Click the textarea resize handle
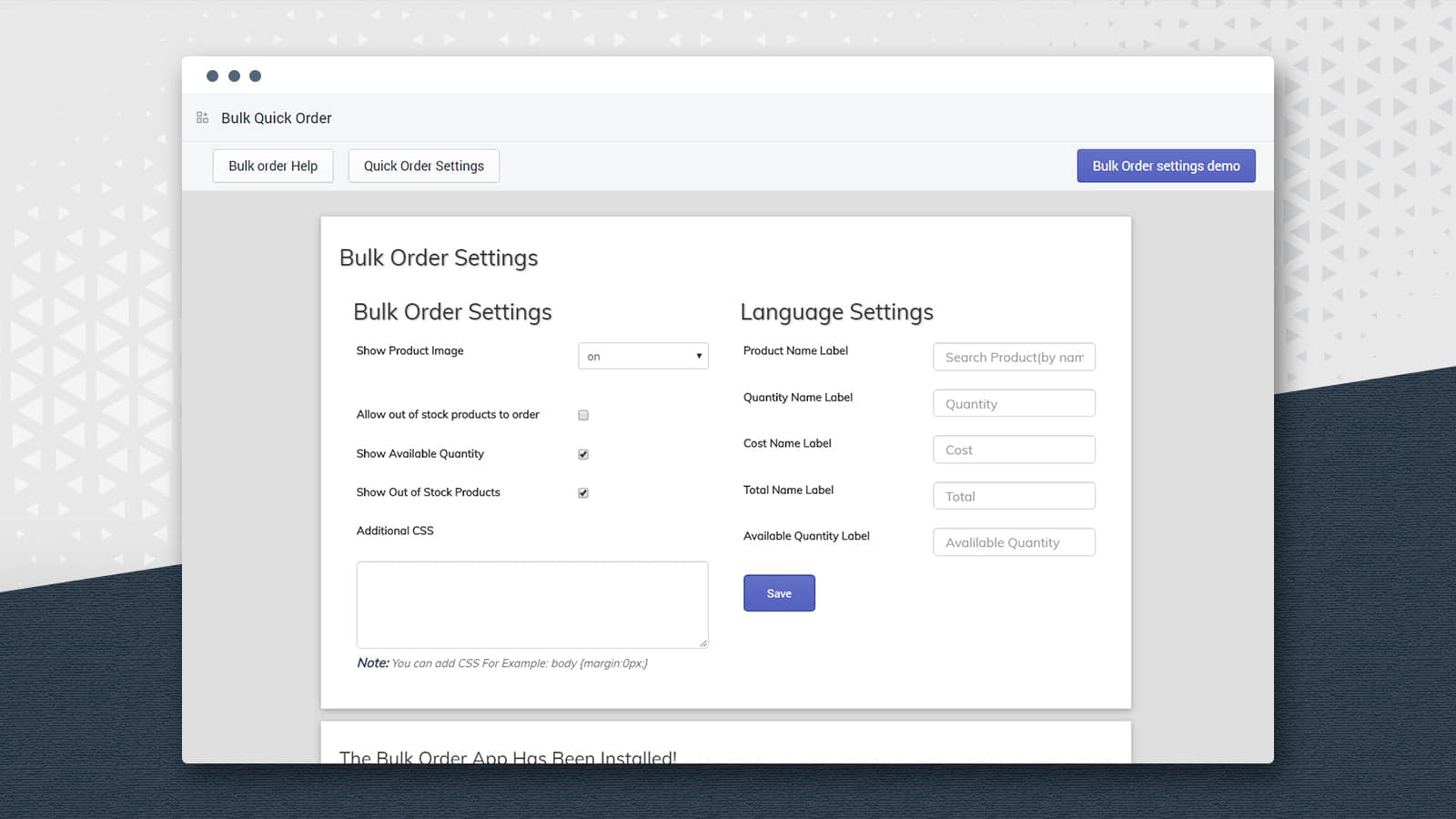The height and width of the screenshot is (819, 1456). 703,643
